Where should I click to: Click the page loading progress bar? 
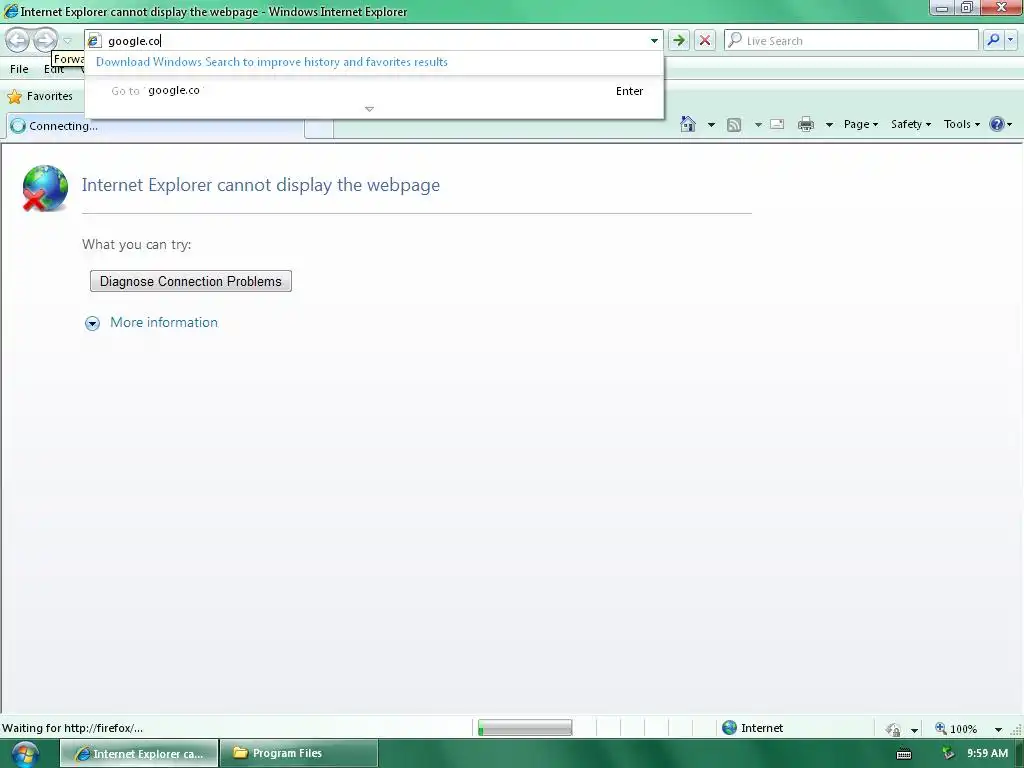pyautogui.click(x=525, y=728)
